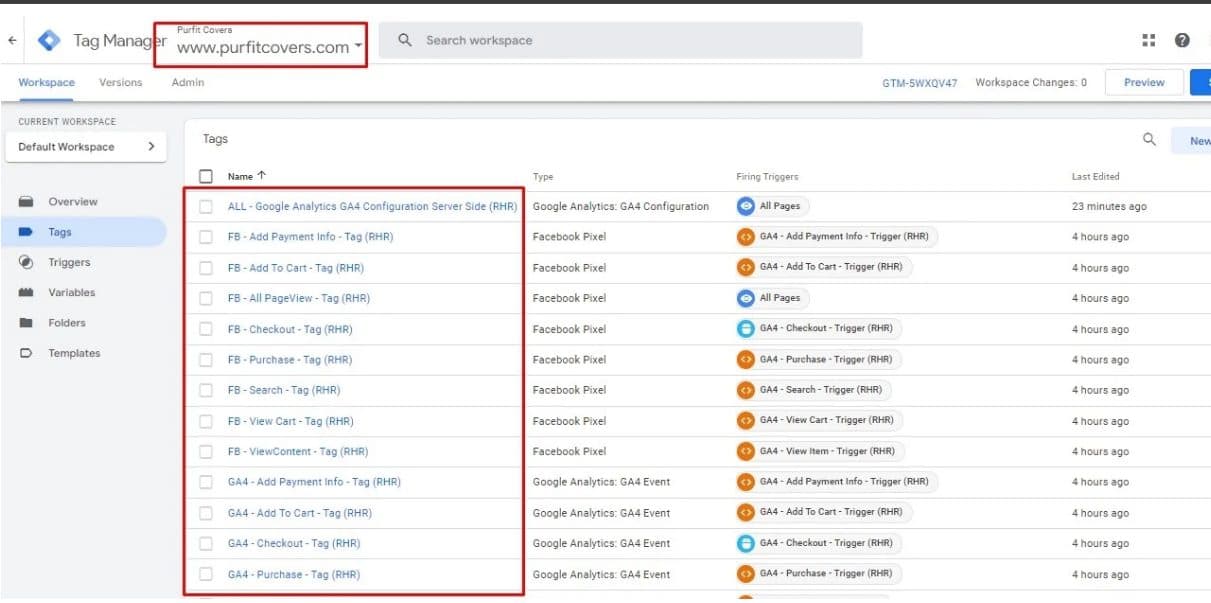Image resolution: width=1211 pixels, height=603 pixels.
Task: Open the GTM-5WXQV47 container ID link
Action: [919, 83]
